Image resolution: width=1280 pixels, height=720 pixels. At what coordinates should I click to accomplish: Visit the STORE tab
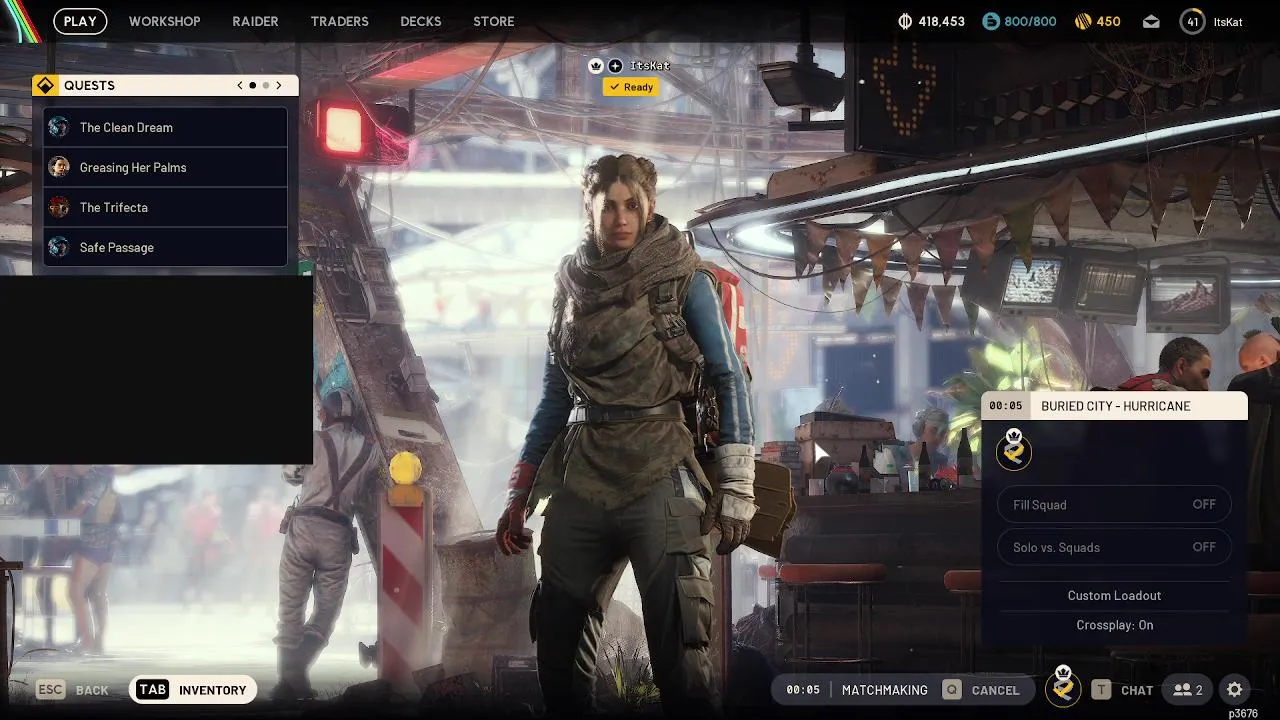[x=493, y=21]
